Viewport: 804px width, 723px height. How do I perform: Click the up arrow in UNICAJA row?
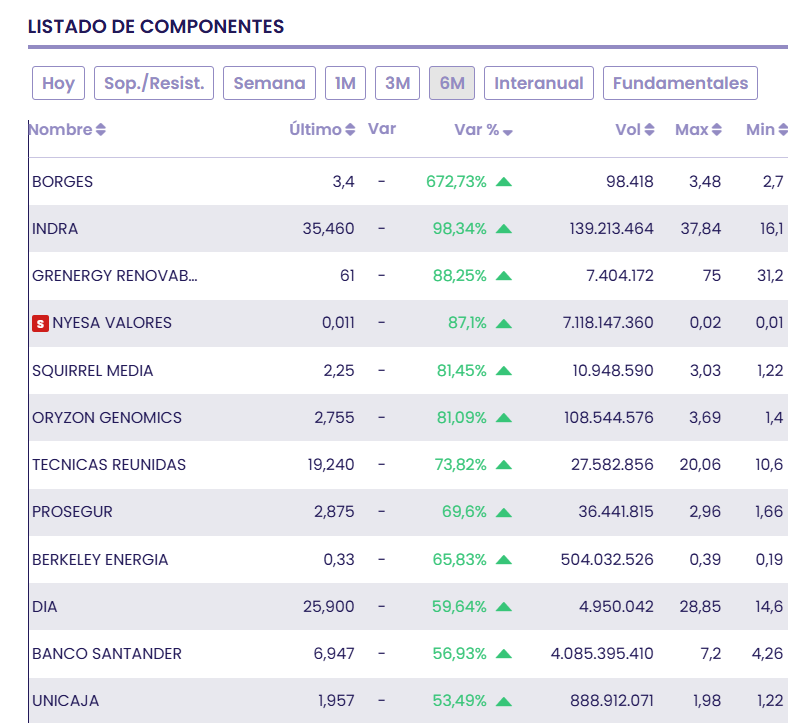tap(504, 701)
